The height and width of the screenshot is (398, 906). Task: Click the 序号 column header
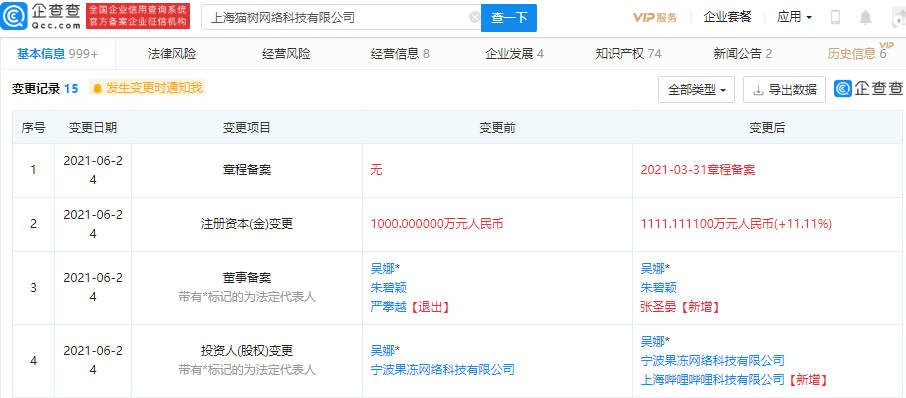[34, 128]
